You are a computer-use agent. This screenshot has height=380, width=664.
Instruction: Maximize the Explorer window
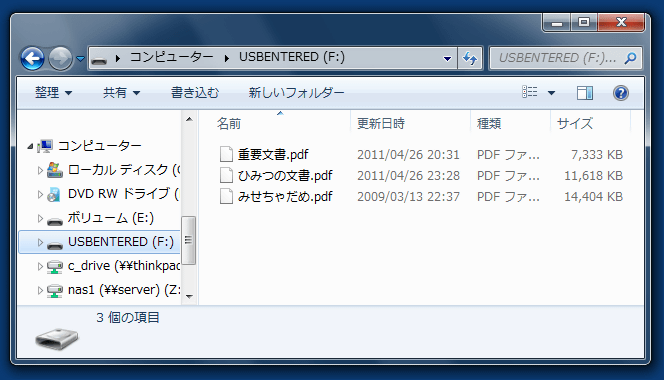(584, 22)
